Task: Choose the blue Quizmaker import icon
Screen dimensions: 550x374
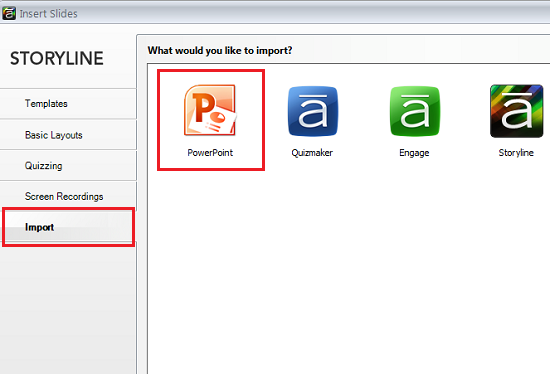Action: 313,111
